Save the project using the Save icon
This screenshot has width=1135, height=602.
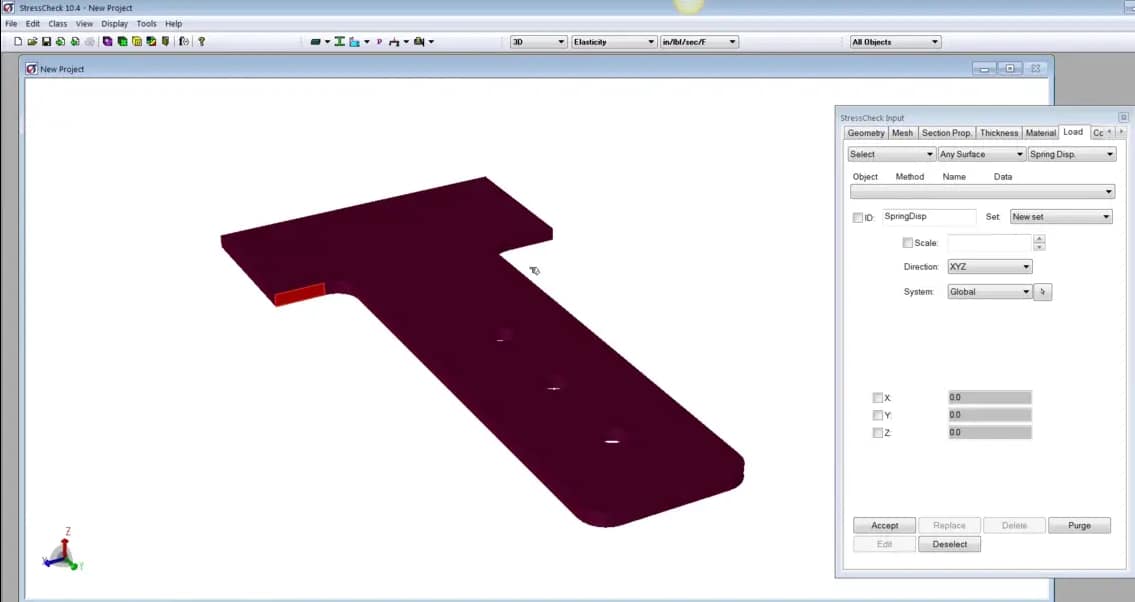tap(44, 41)
